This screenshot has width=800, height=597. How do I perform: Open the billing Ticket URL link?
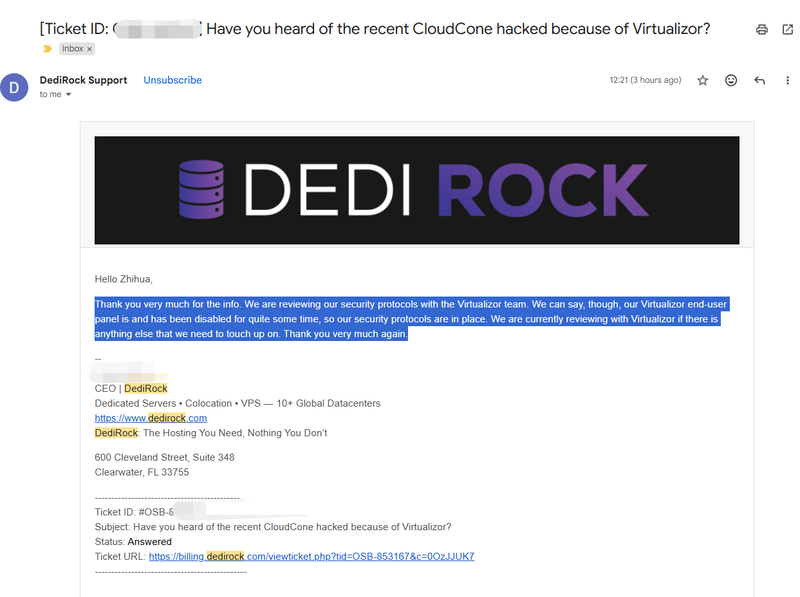pyautogui.click(x=311, y=556)
